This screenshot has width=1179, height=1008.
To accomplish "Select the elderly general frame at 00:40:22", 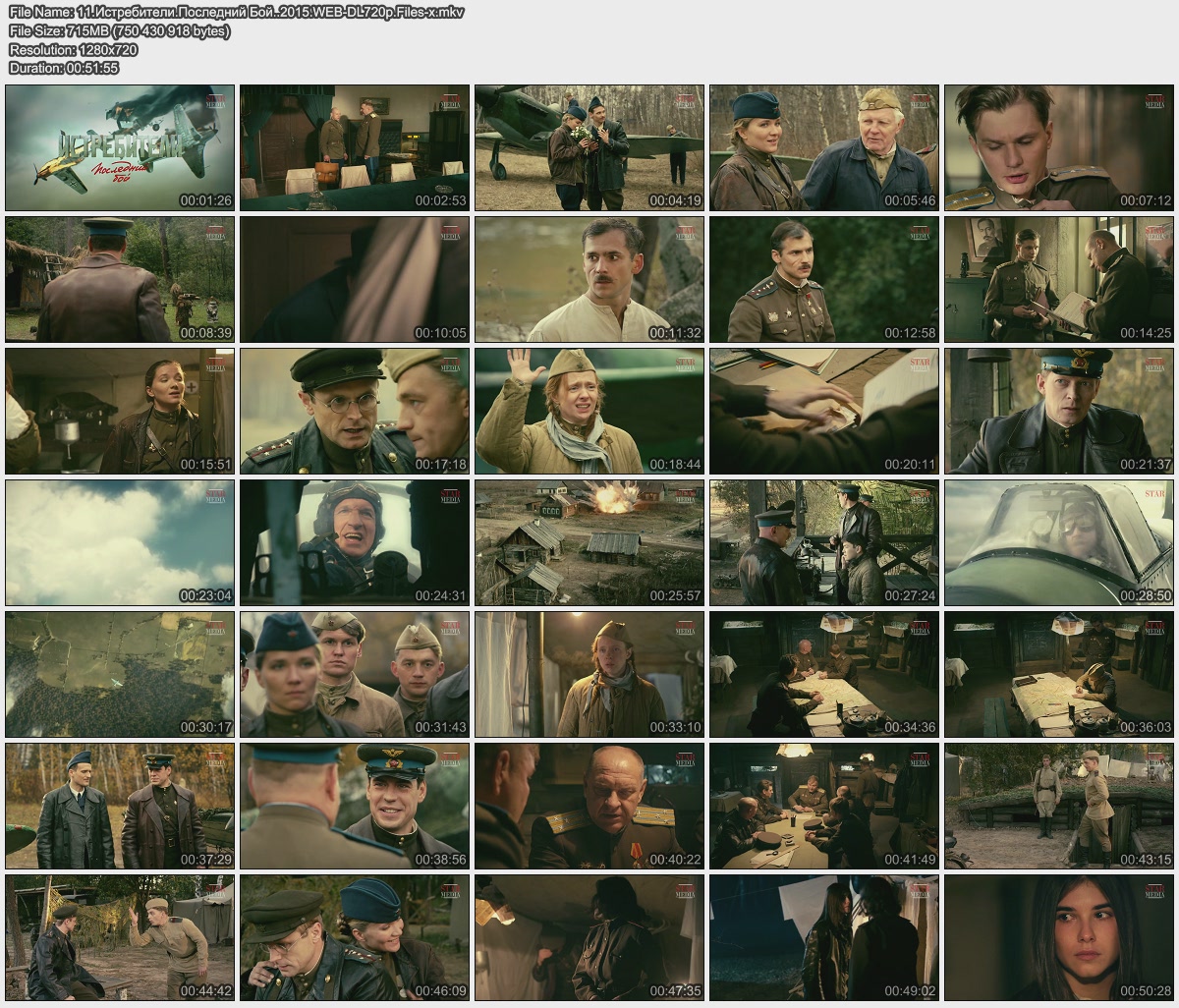I will [x=589, y=806].
